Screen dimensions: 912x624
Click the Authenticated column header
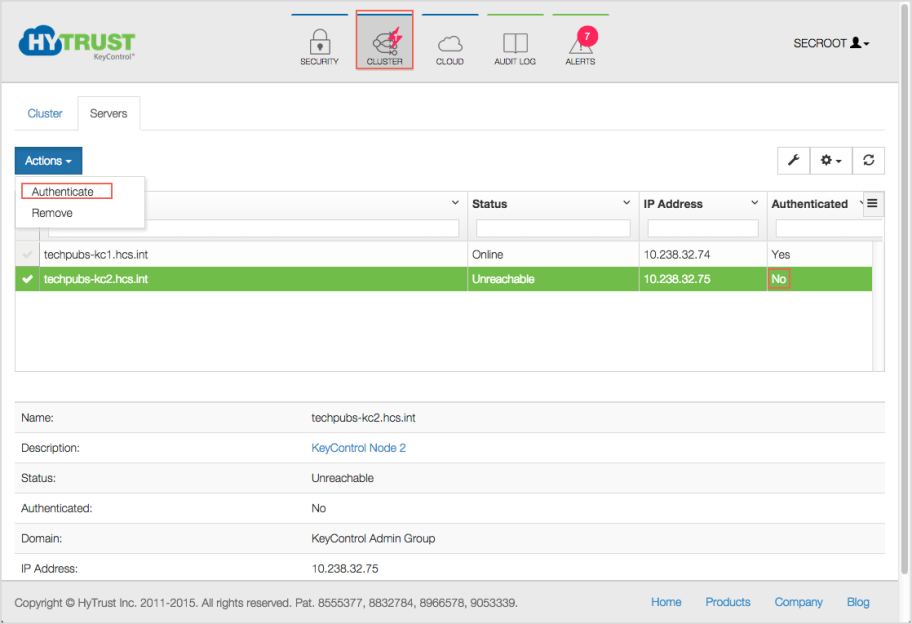810,204
